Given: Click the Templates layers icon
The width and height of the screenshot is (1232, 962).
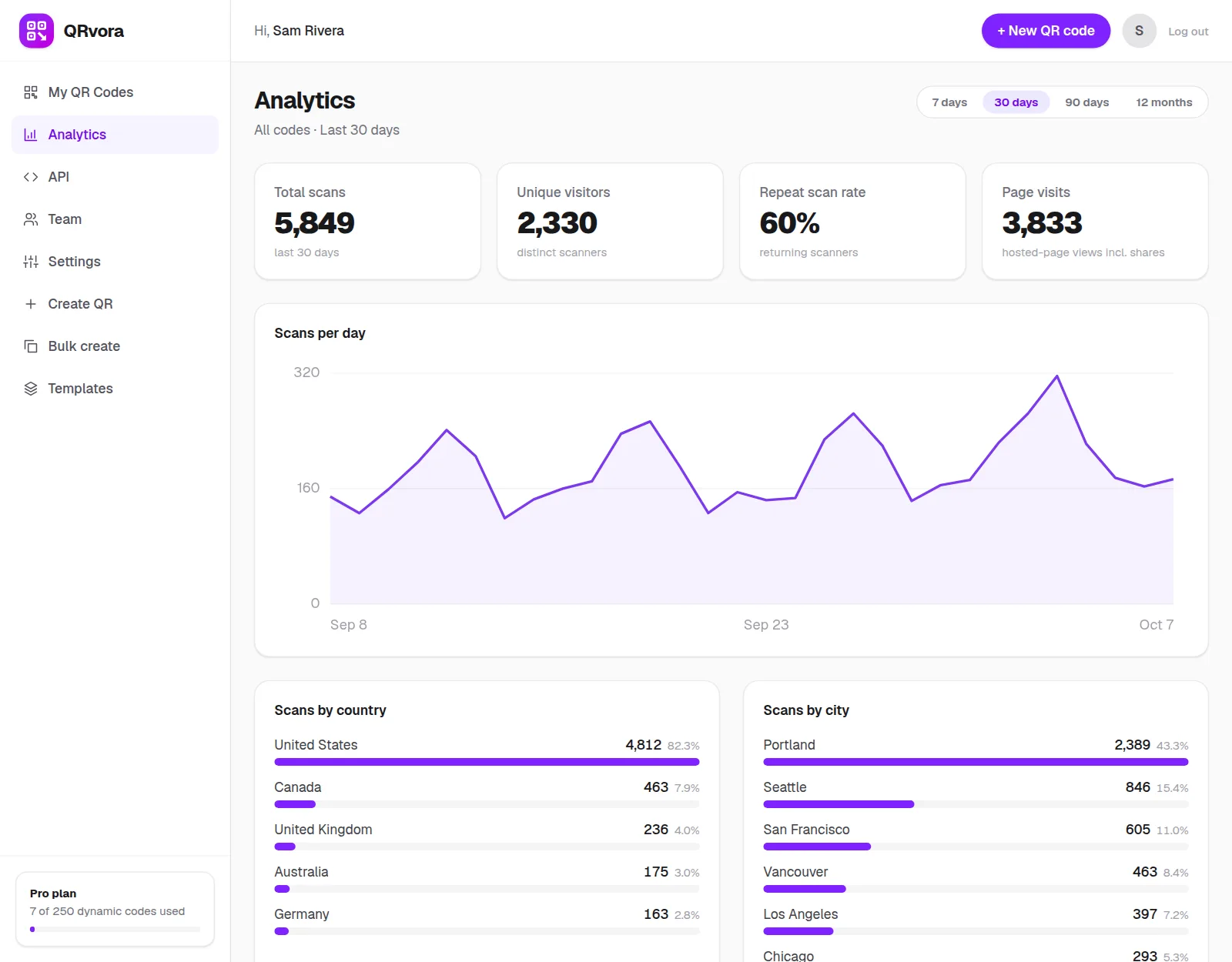Looking at the screenshot, I should click(x=31, y=389).
